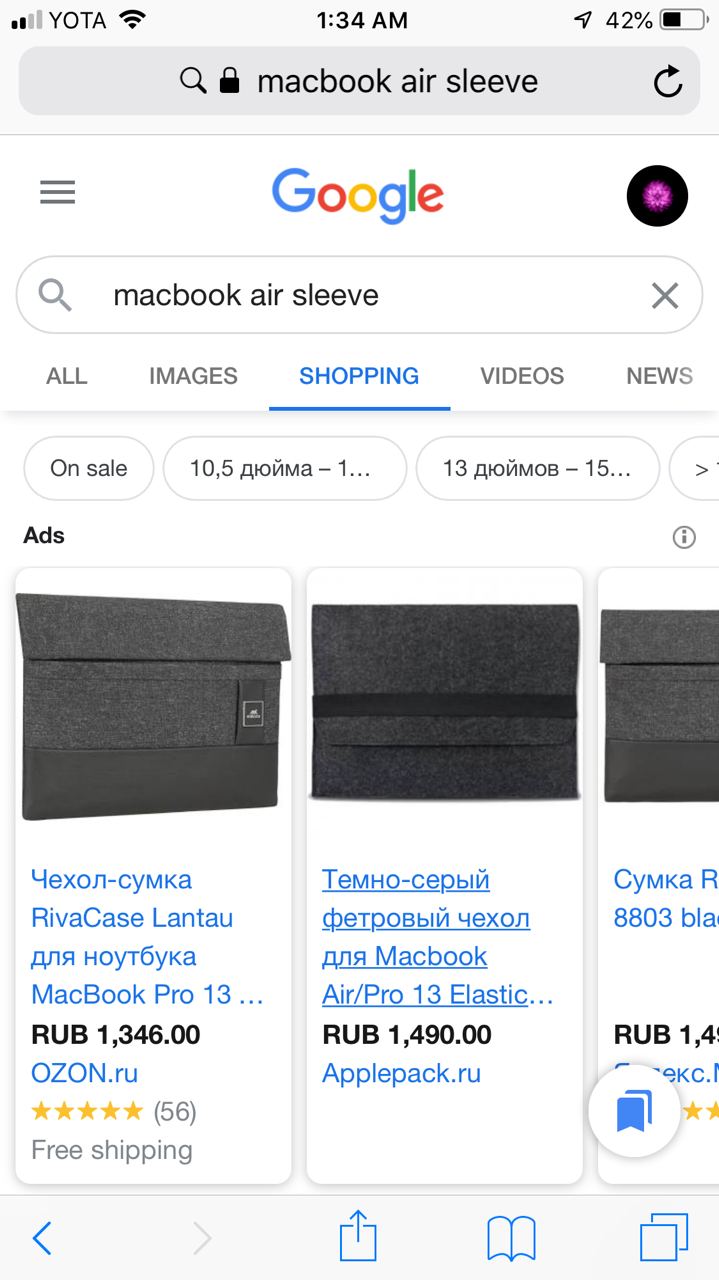Tap the RUB 1,346.00 price
Image resolution: width=719 pixels, height=1280 pixels.
tap(116, 1034)
